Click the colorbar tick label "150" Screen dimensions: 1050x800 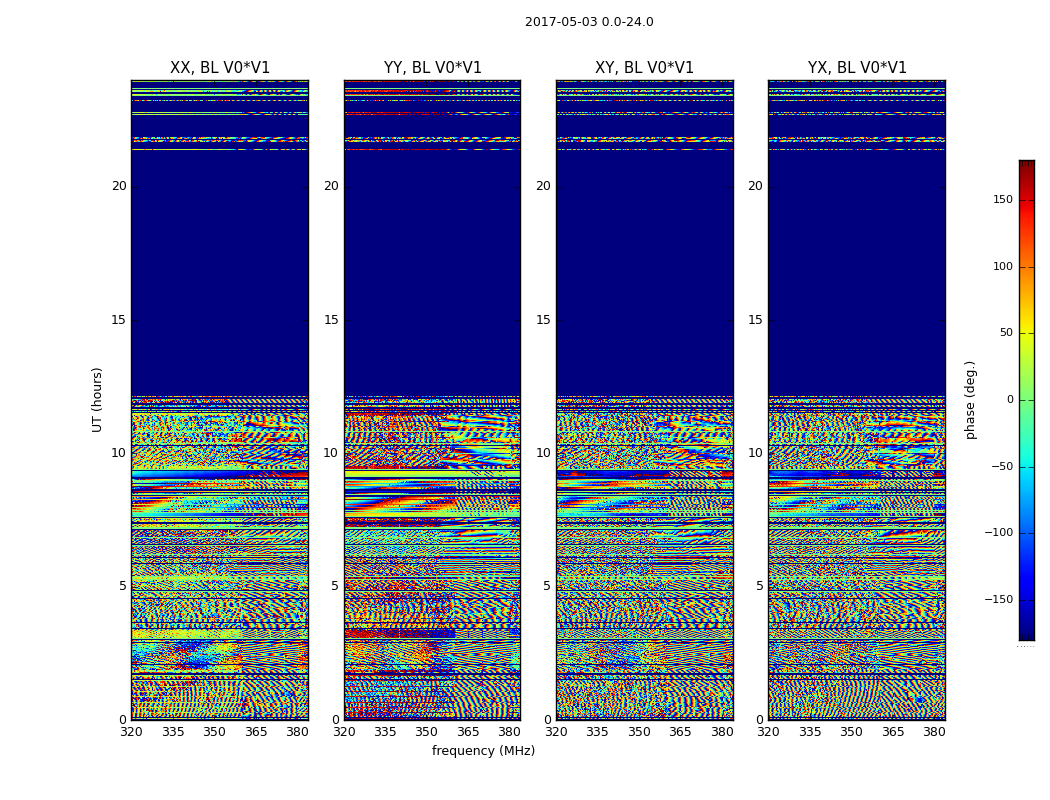coord(1003,199)
